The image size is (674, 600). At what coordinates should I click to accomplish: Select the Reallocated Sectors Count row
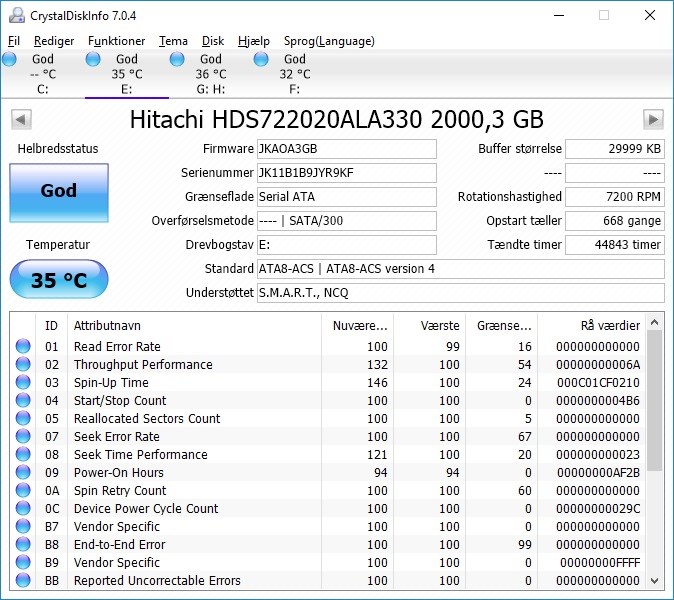pyautogui.click(x=329, y=418)
